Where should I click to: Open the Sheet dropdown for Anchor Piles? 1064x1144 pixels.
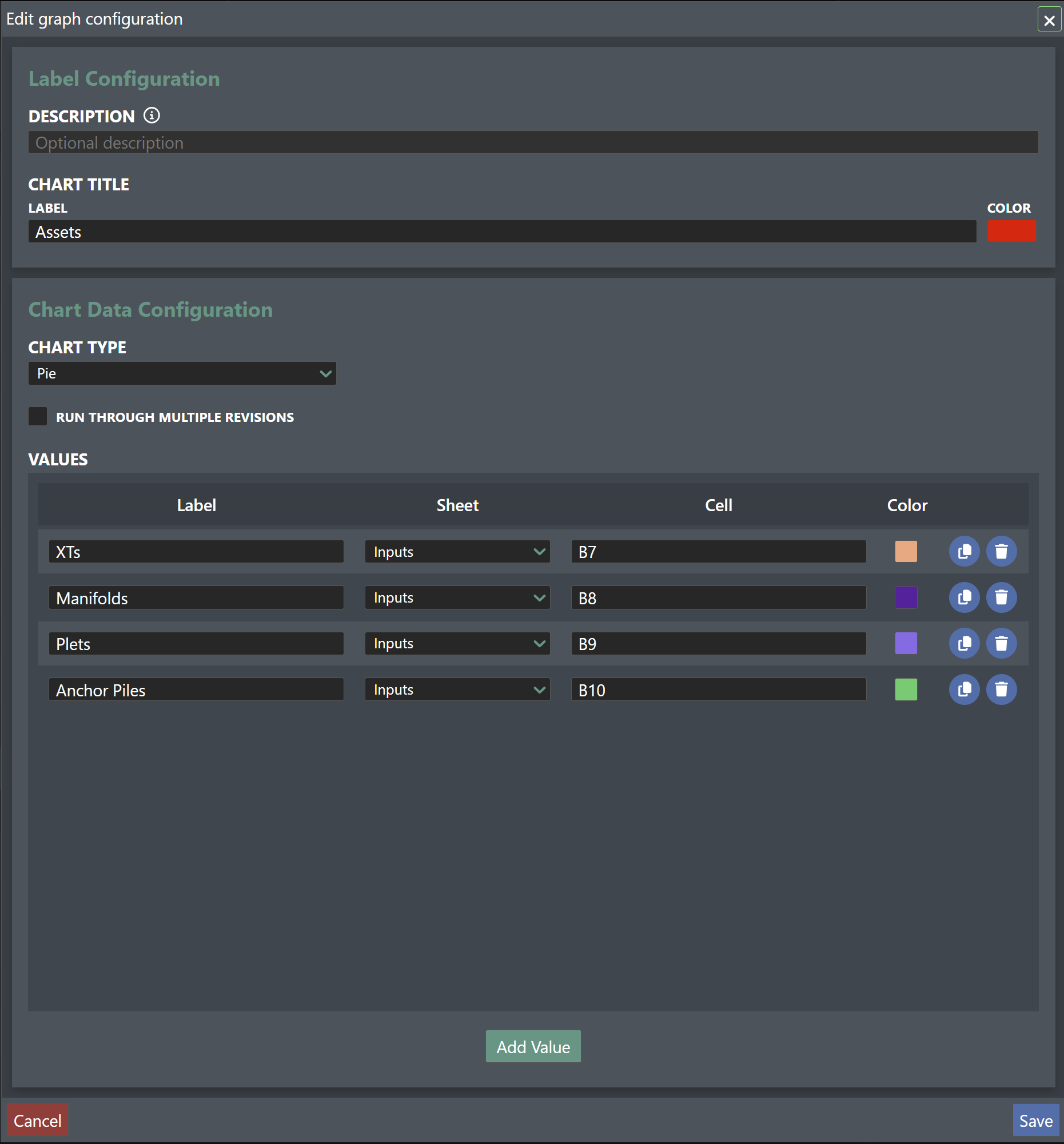[457, 689]
